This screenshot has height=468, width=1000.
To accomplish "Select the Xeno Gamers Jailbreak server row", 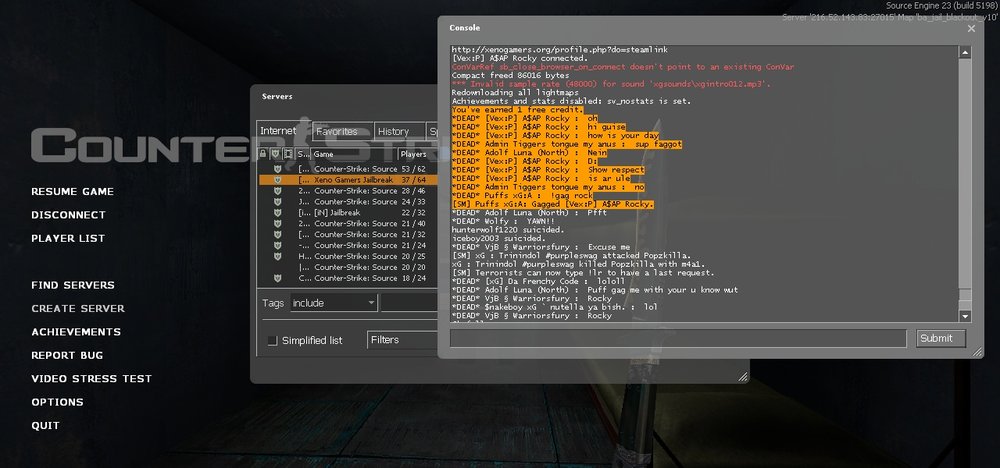I will click(x=348, y=180).
